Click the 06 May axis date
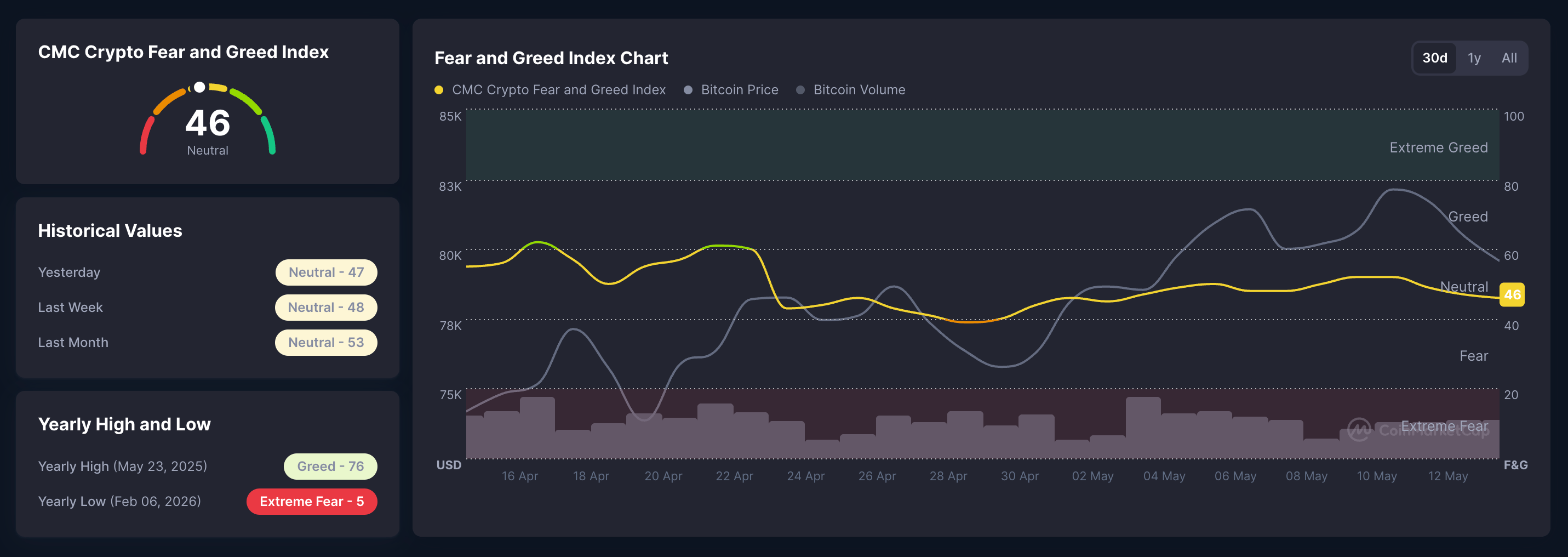Viewport: 1568px width, 557px height. click(x=1235, y=476)
